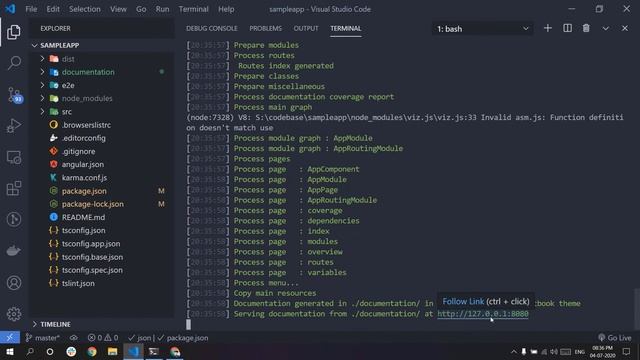
Task: Open the package.json file
Action: [84, 191]
